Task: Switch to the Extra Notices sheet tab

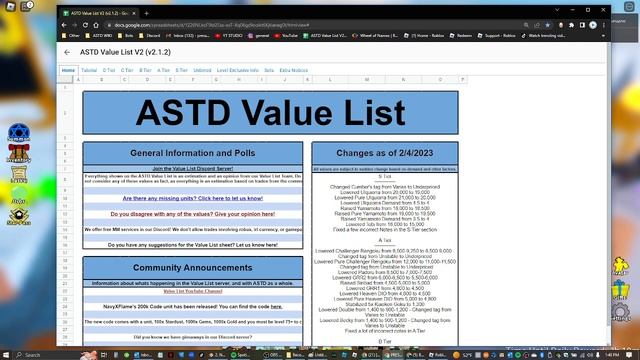Action: [293, 70]
